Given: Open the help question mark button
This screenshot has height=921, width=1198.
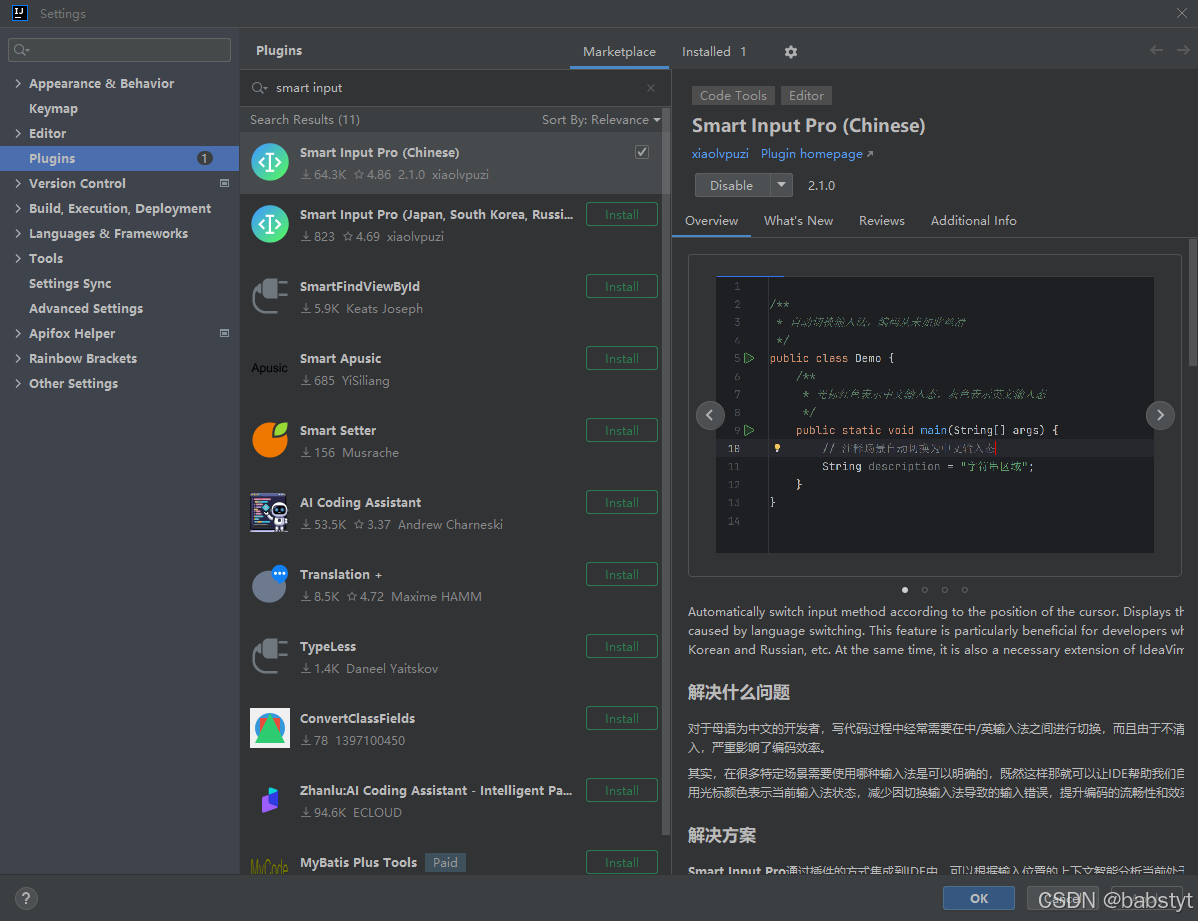Looking at the screenshot, I should point(26,898).
